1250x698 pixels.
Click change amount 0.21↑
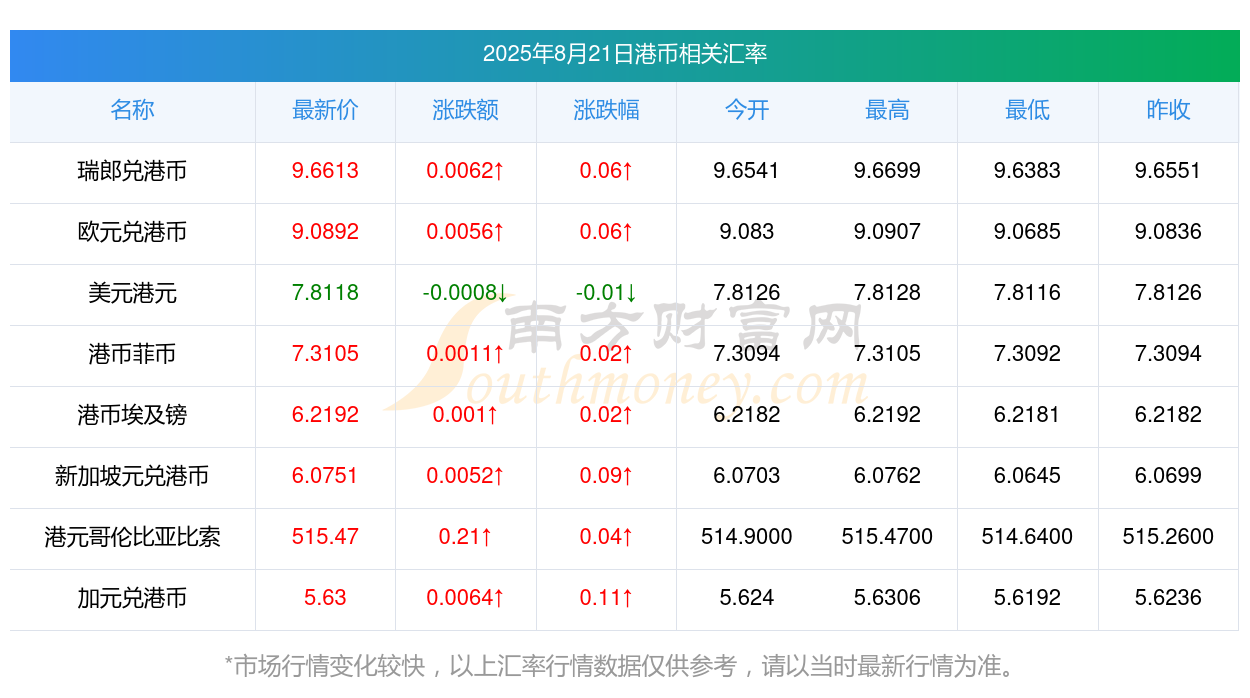click(466, 537)
